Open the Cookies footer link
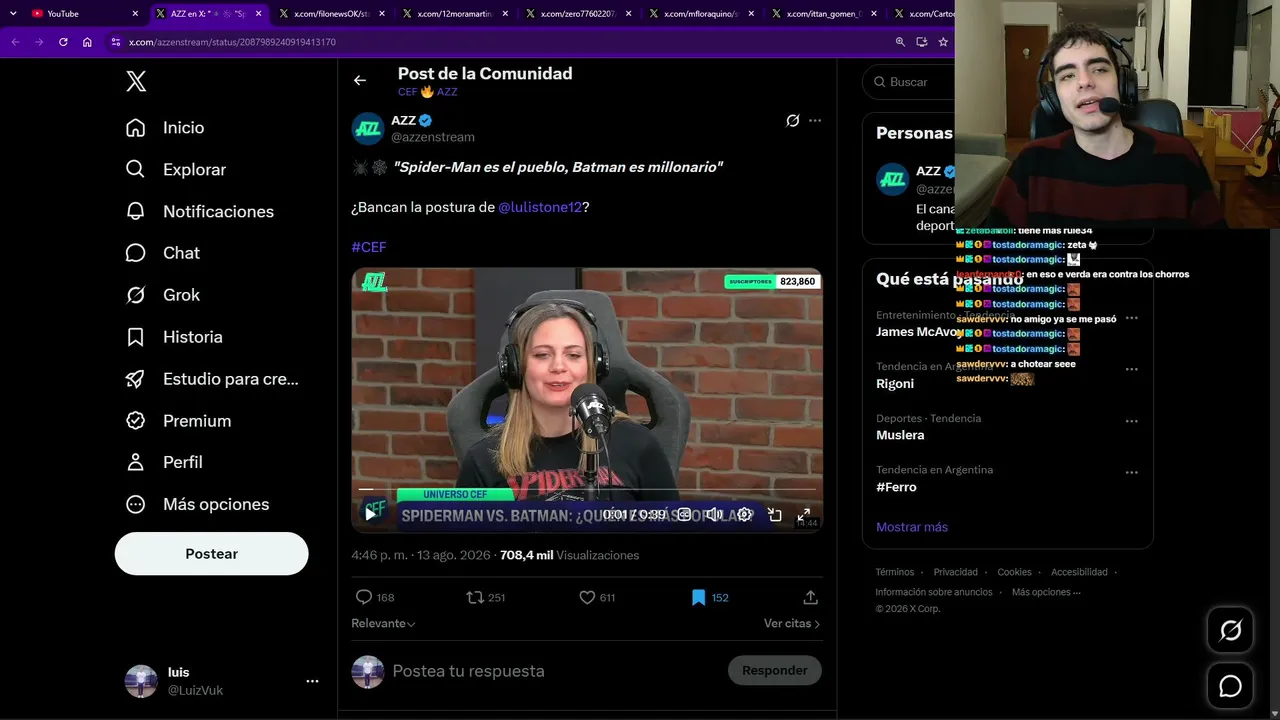Viewport: 1280px width, 720px height. pyautogui.click(x=1014, y=572)
